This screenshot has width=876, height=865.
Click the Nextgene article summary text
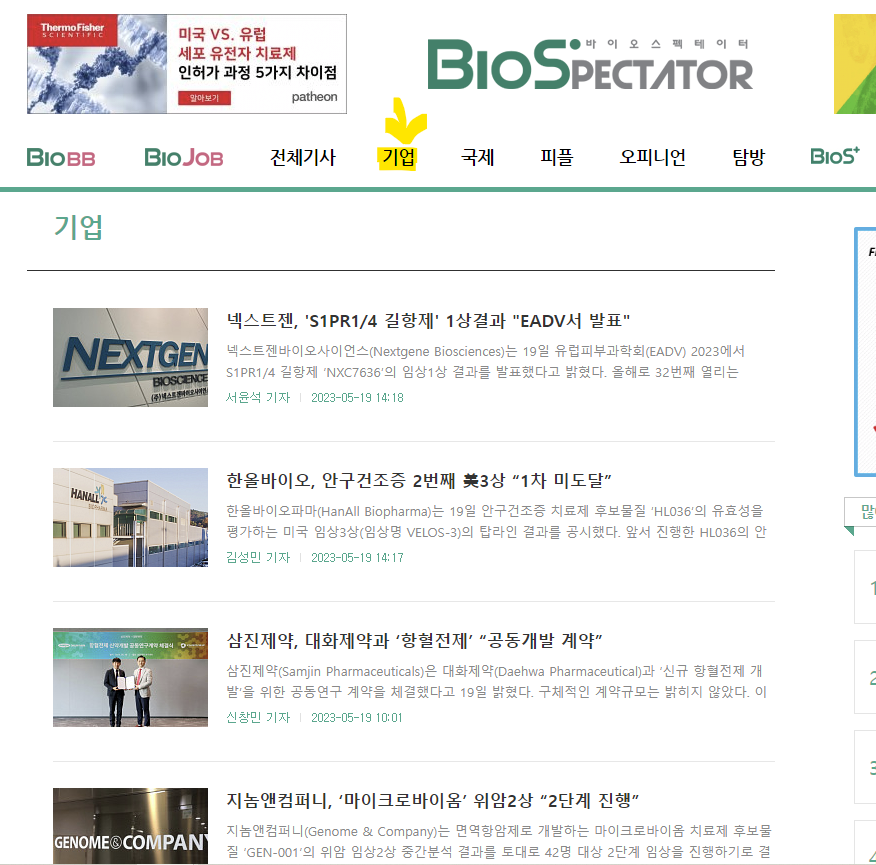point(485,362)
